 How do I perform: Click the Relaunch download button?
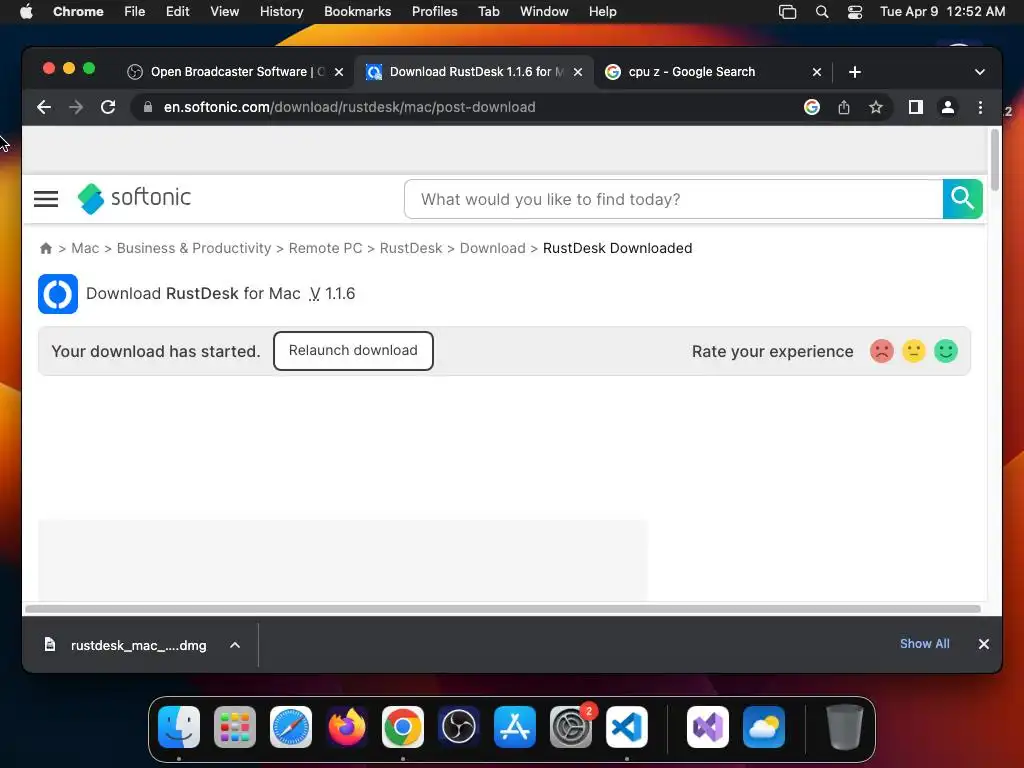[353, 351]
